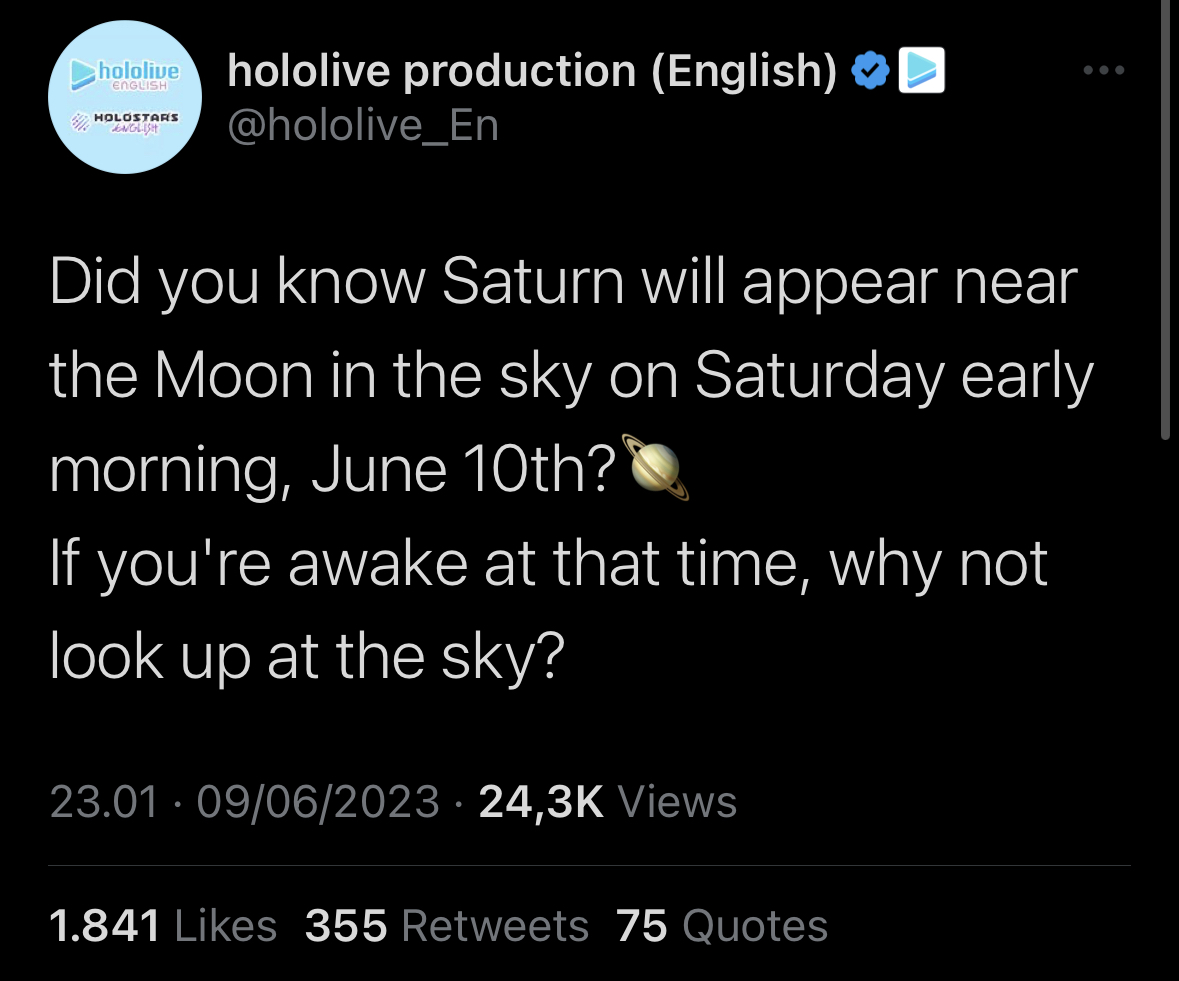Click the Saturn planet emoji
1179x981 pixels.
tap(655, 467)
